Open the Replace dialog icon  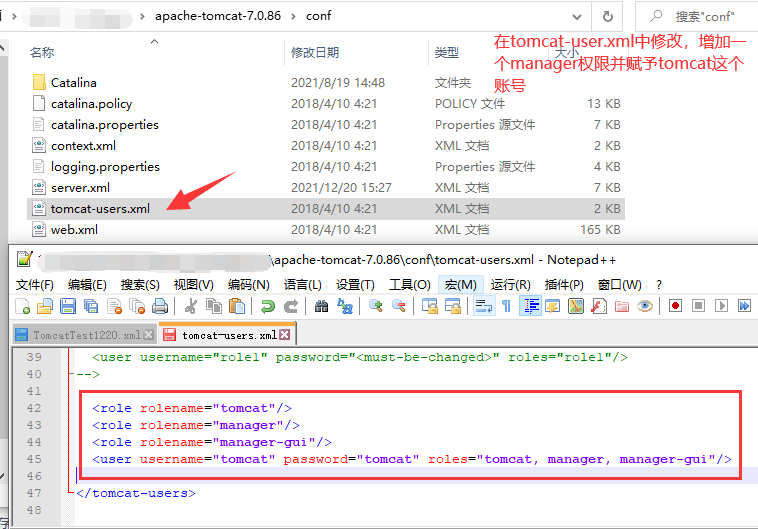click(345, 306)
